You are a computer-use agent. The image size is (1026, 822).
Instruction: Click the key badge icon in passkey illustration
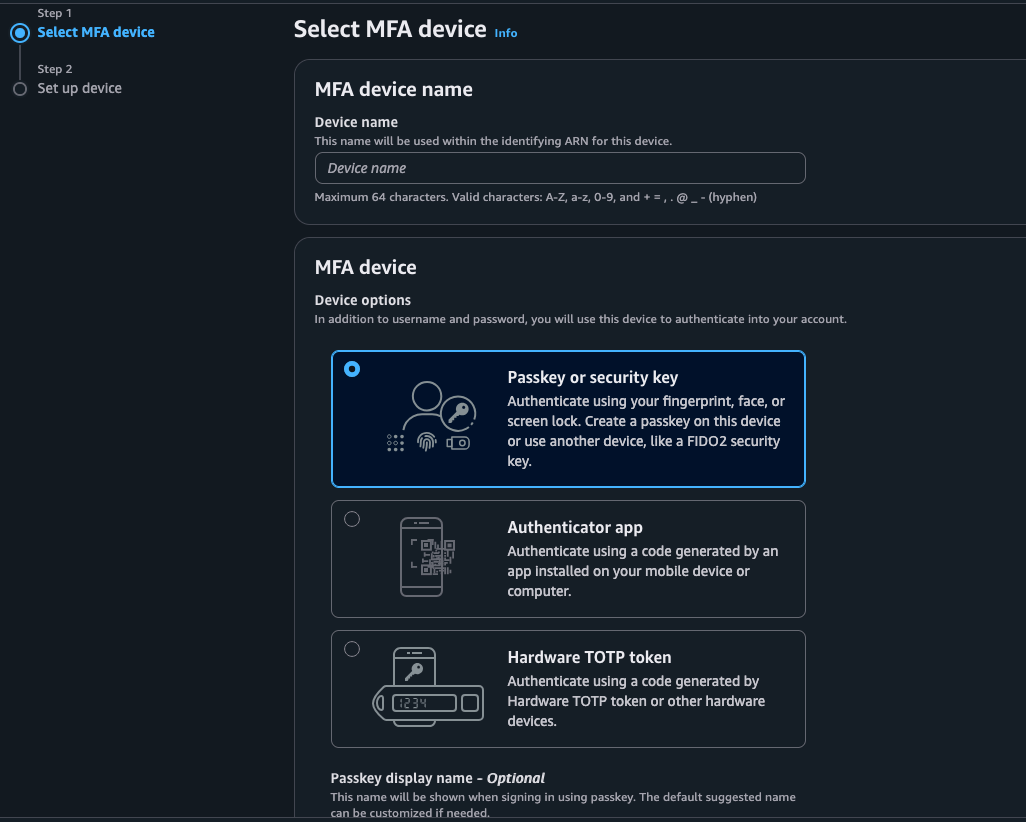[x=460, y=411]
